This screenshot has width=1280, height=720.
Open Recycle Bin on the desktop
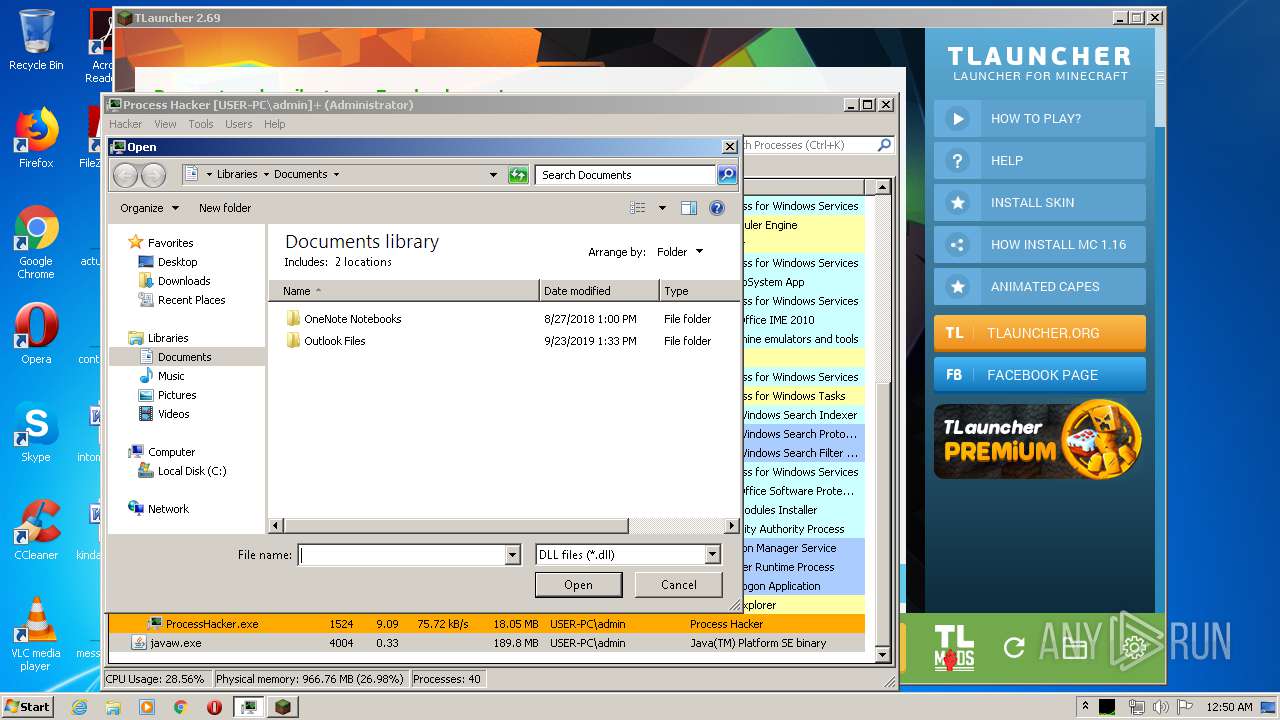36,40
